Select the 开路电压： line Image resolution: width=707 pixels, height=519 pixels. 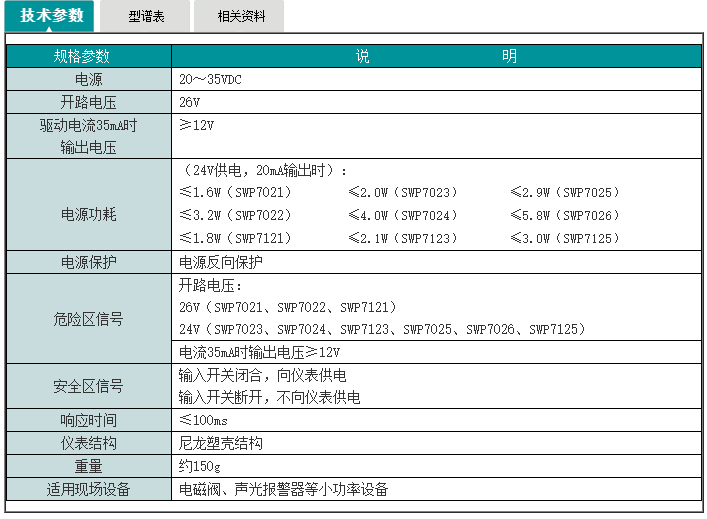(211, 285)
